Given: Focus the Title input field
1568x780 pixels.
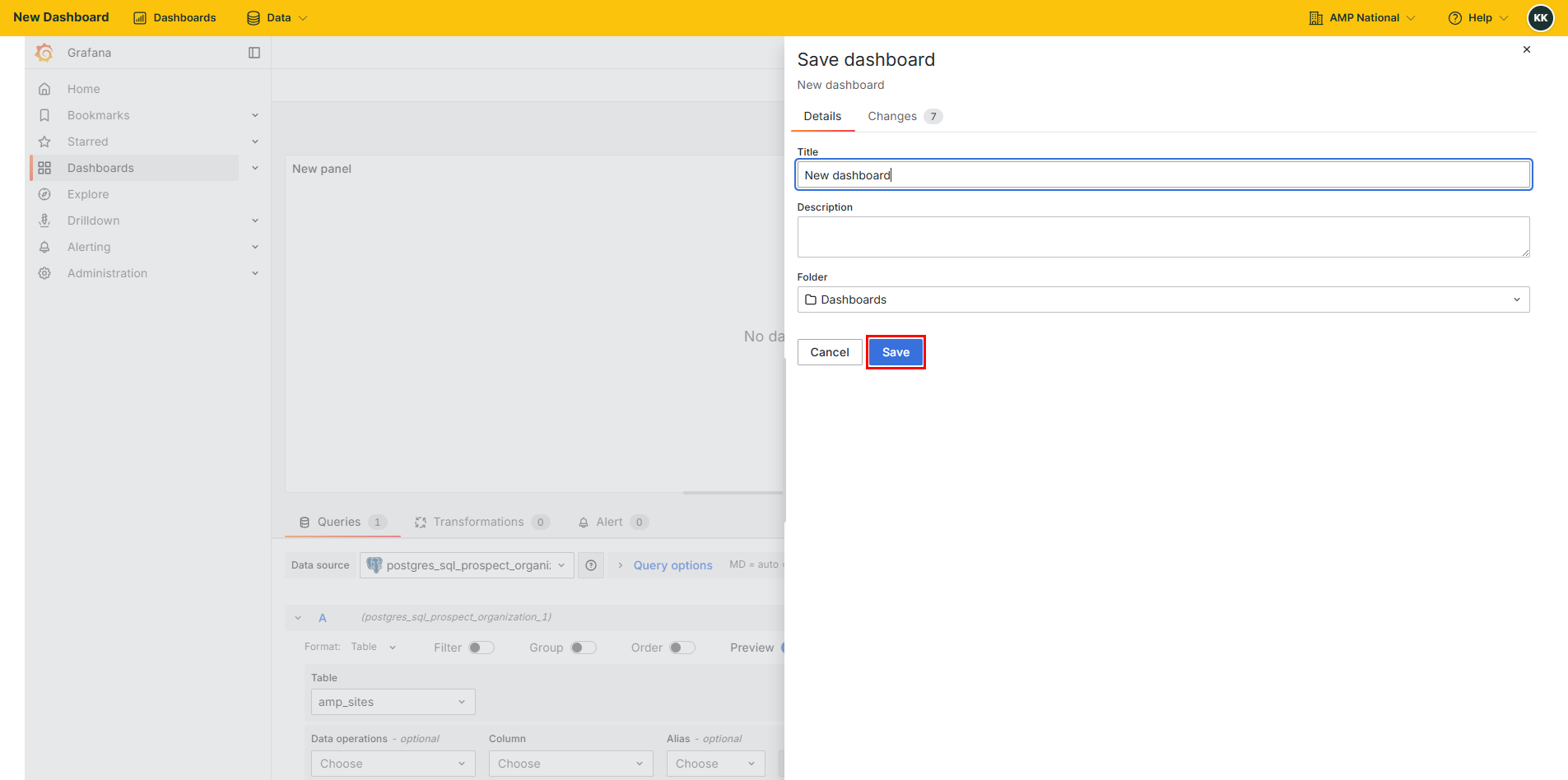Looking at the screenshot, I should click(x=1163, y=174).
